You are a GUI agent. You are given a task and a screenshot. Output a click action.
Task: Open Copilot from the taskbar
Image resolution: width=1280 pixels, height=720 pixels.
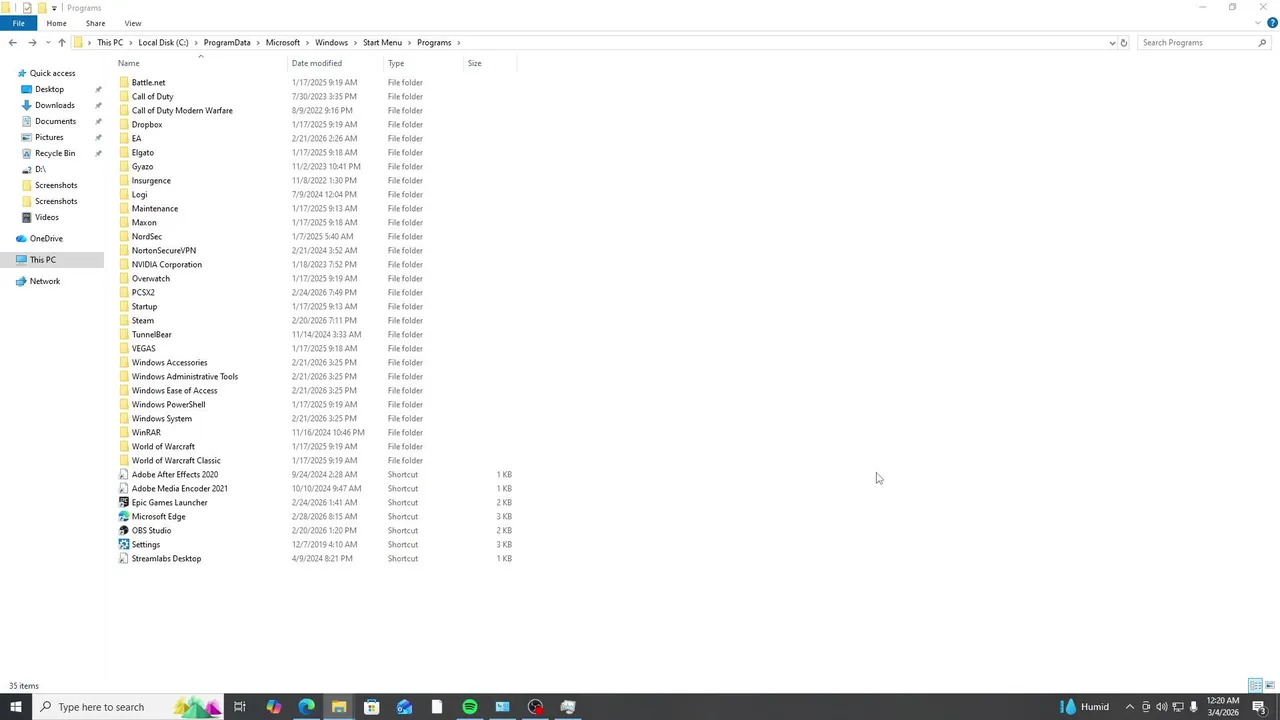(273, 707)
